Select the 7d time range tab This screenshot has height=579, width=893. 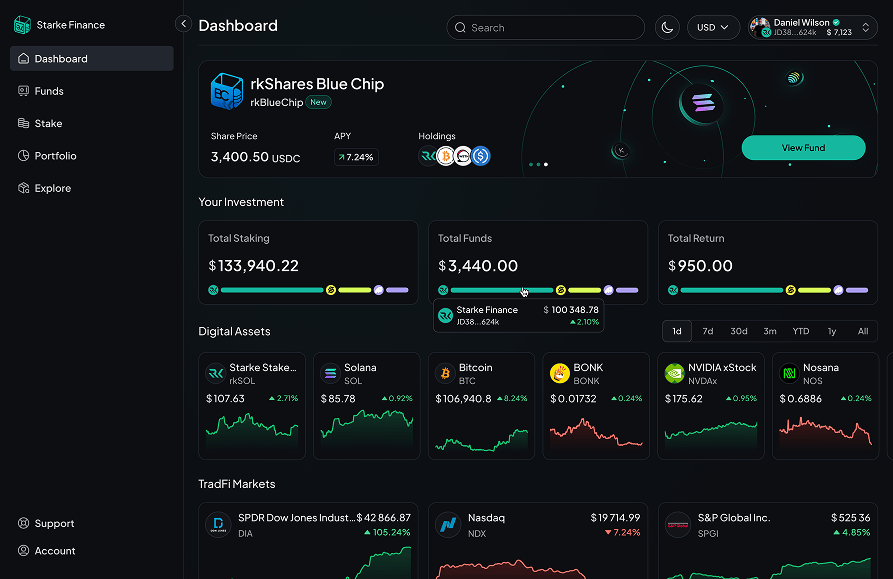click(x=708, y=331)
